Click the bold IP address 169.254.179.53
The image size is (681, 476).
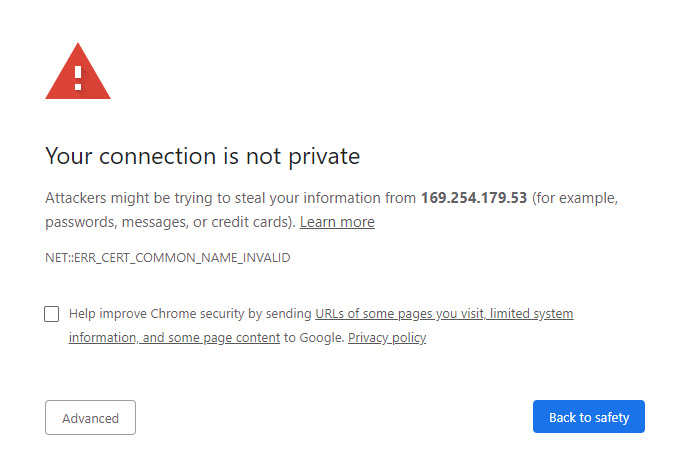click(x=474, y=198)
